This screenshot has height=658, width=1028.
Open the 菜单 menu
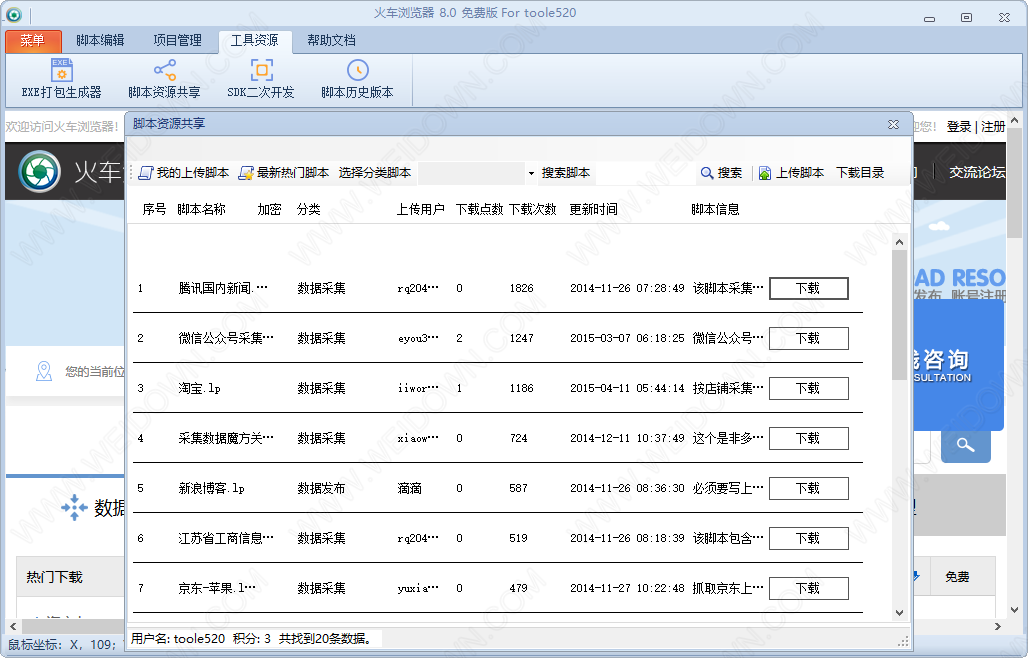click(33, 41)
